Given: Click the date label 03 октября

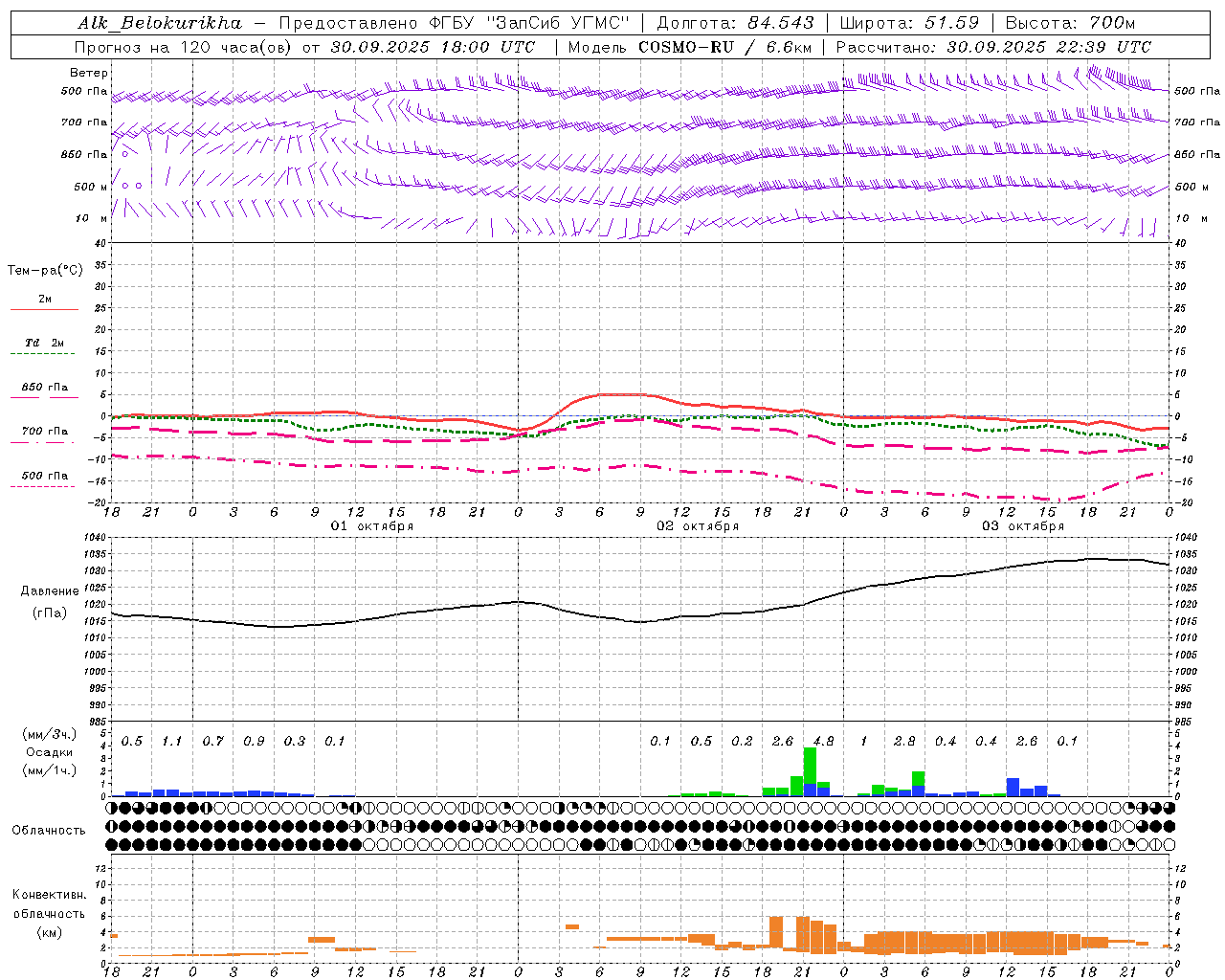Looking at the screenshot, I should tap(1023, 526).
